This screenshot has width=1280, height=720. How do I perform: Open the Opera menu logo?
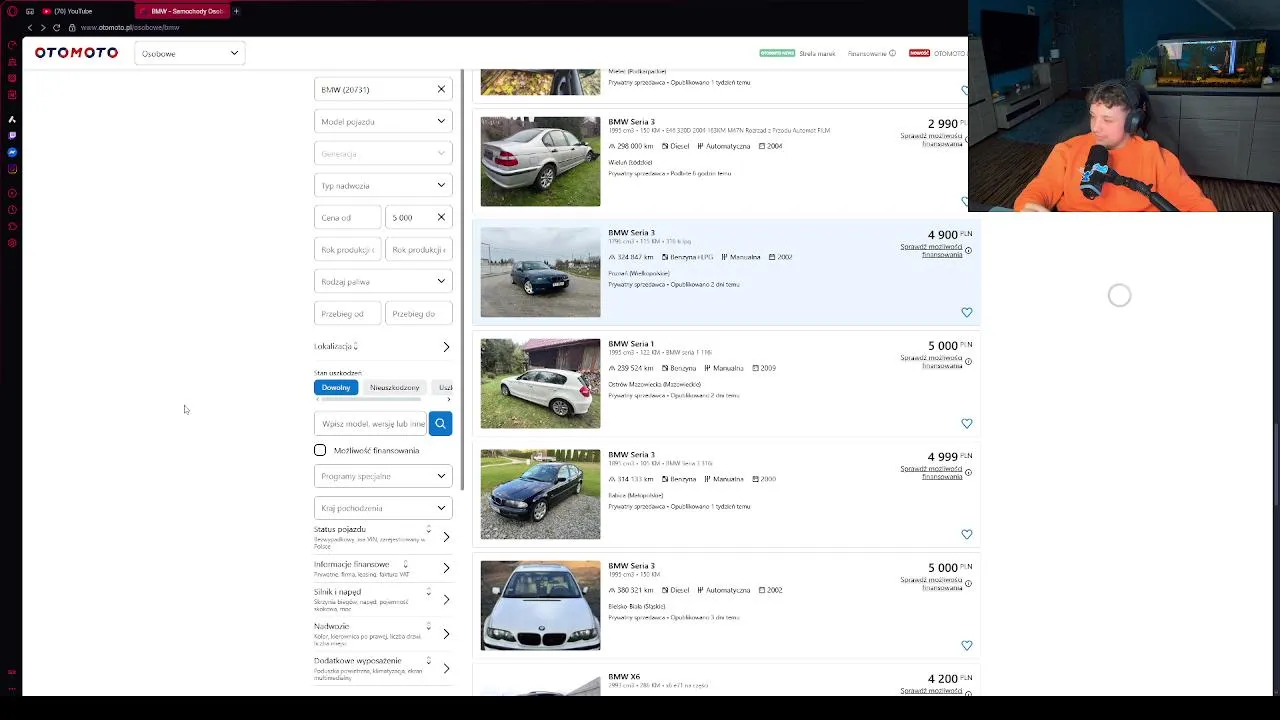[12, 11]
